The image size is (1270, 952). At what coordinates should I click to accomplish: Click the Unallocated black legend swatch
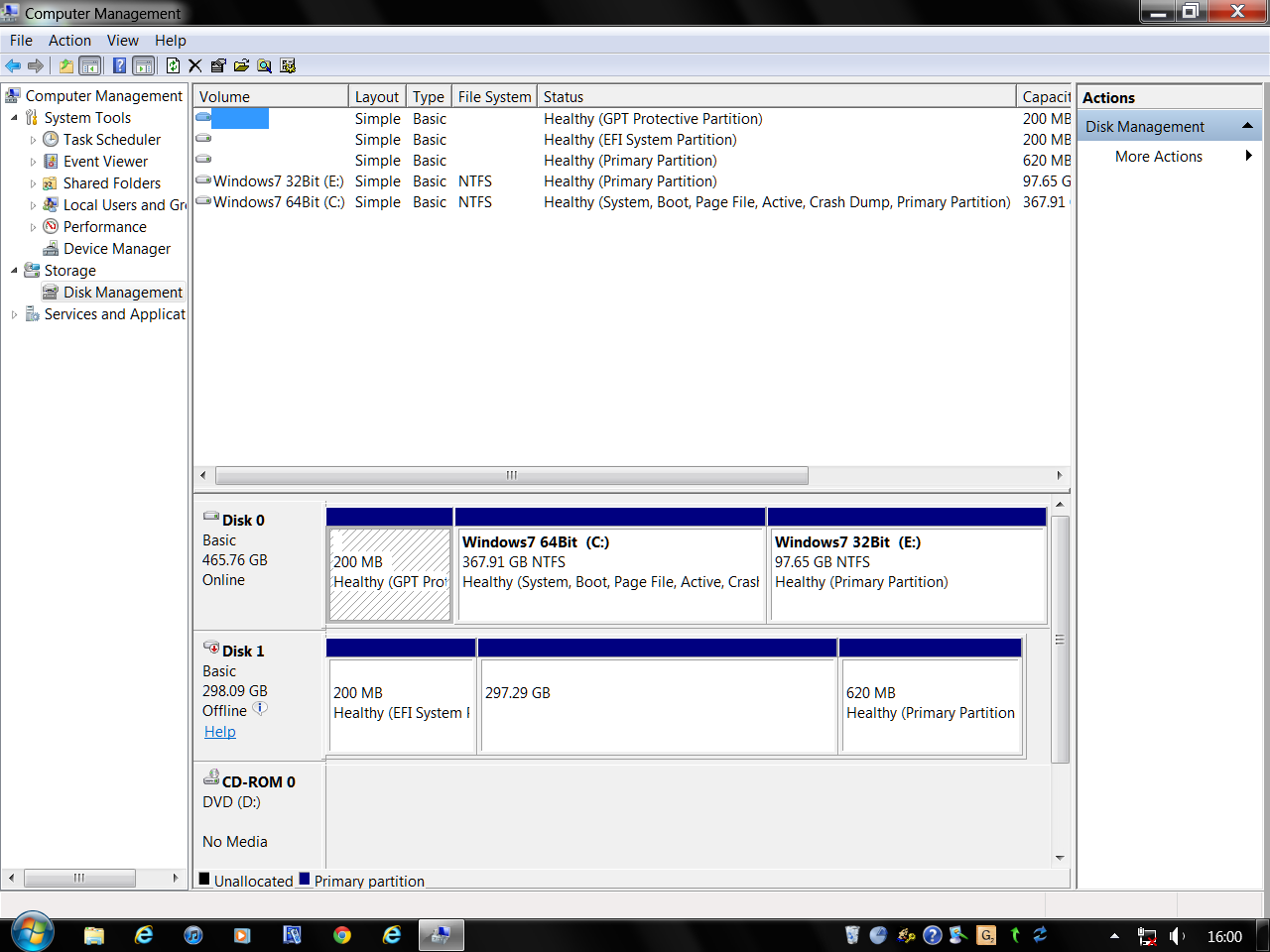[204, 879]
